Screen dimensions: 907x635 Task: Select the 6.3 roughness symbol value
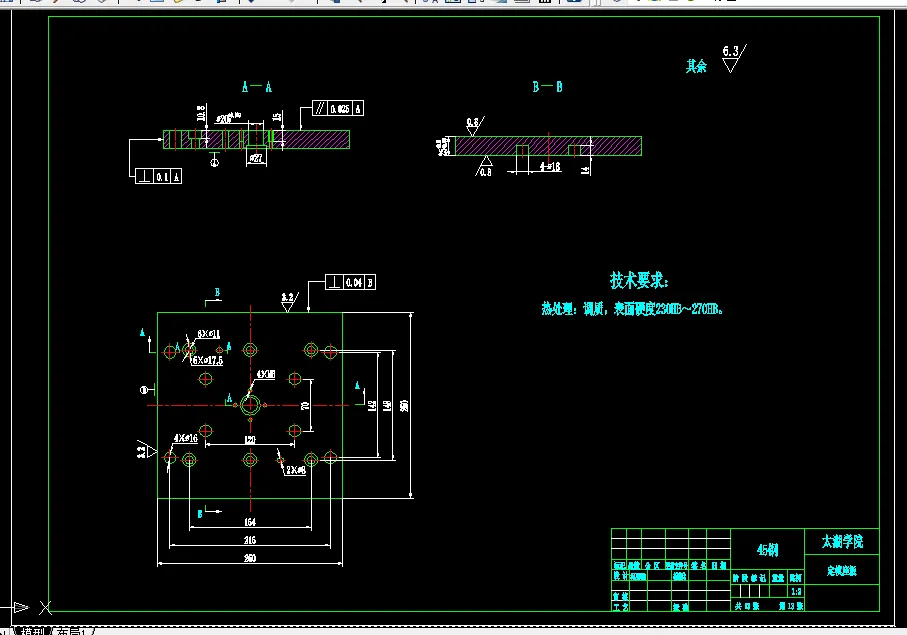[x=731, y=51]
